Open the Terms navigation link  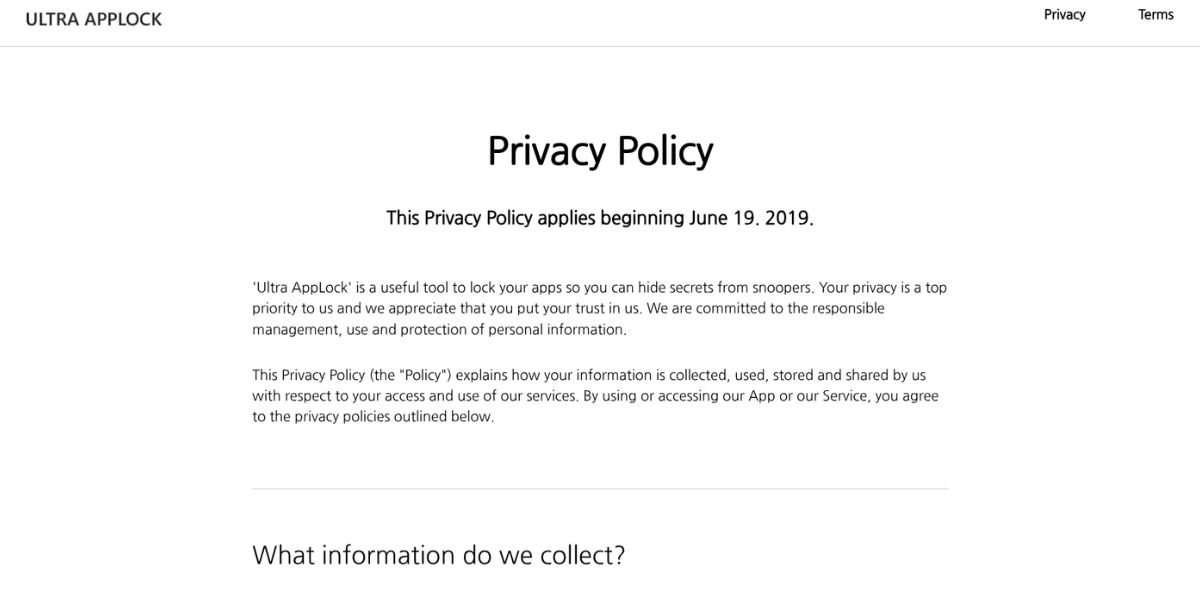point(1156,14)
